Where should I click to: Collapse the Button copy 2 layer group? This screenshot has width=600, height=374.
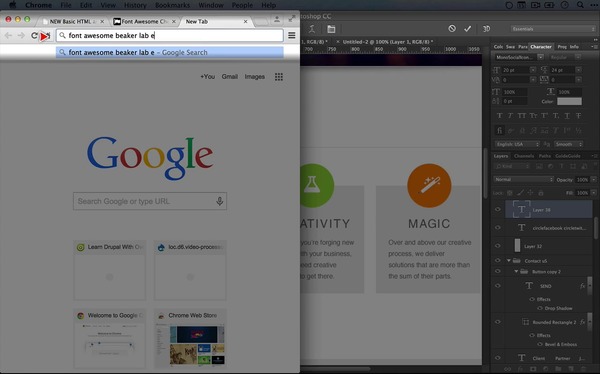pyautogui.click(x=516, y=271)
